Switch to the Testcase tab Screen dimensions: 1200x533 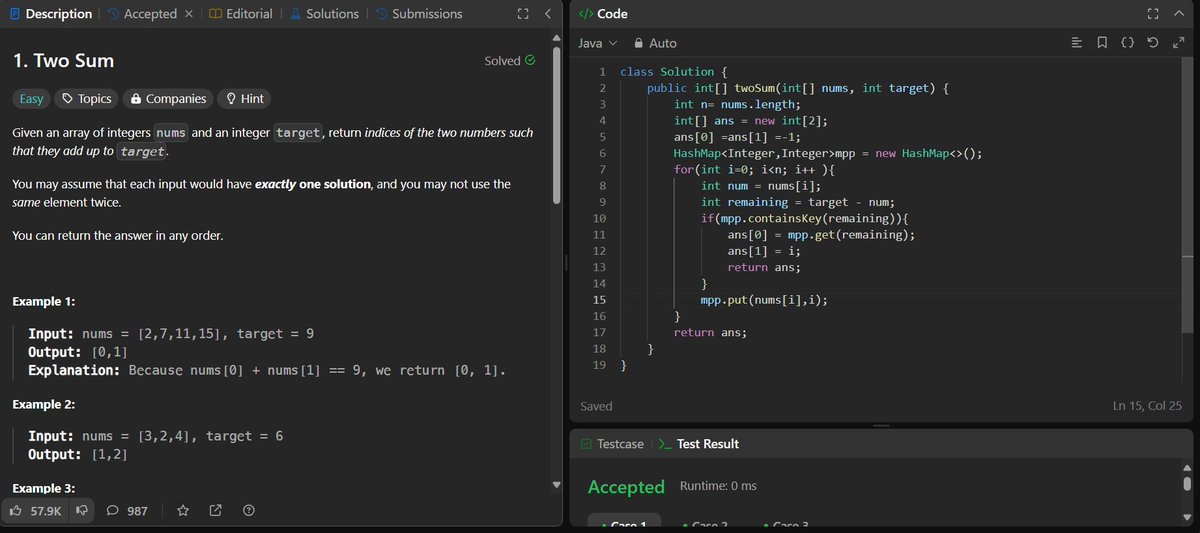pyautogui.click(x=610, y=444)
